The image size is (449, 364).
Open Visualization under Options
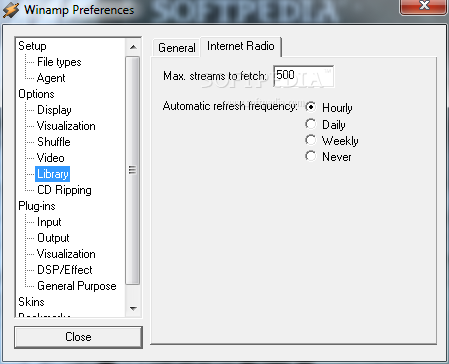tap(66, 126)
